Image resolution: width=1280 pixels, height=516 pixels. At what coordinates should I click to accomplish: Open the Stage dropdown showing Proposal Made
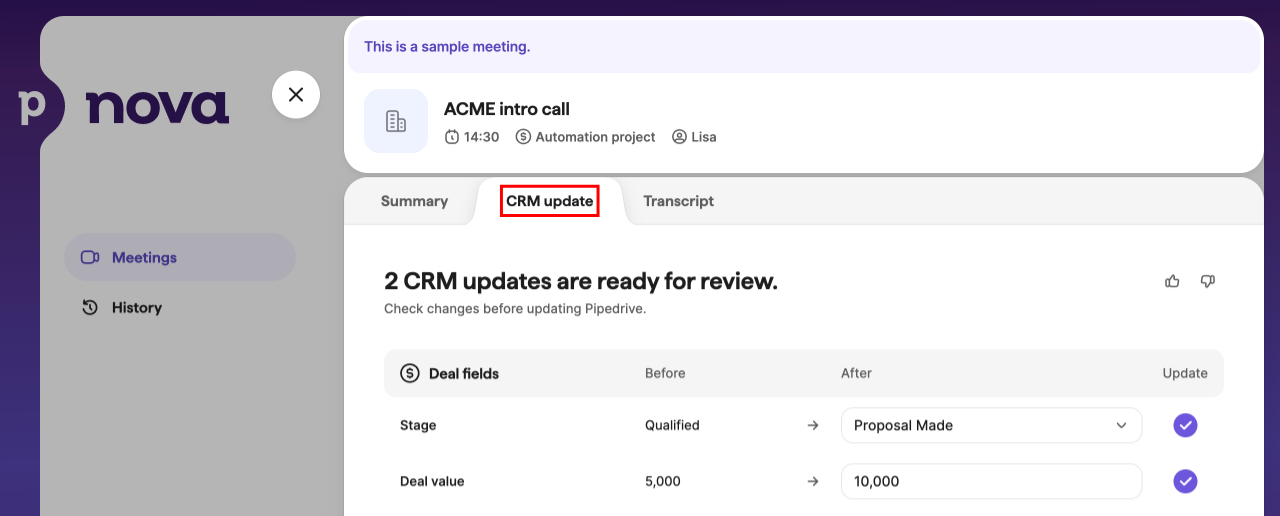point(991,425)
